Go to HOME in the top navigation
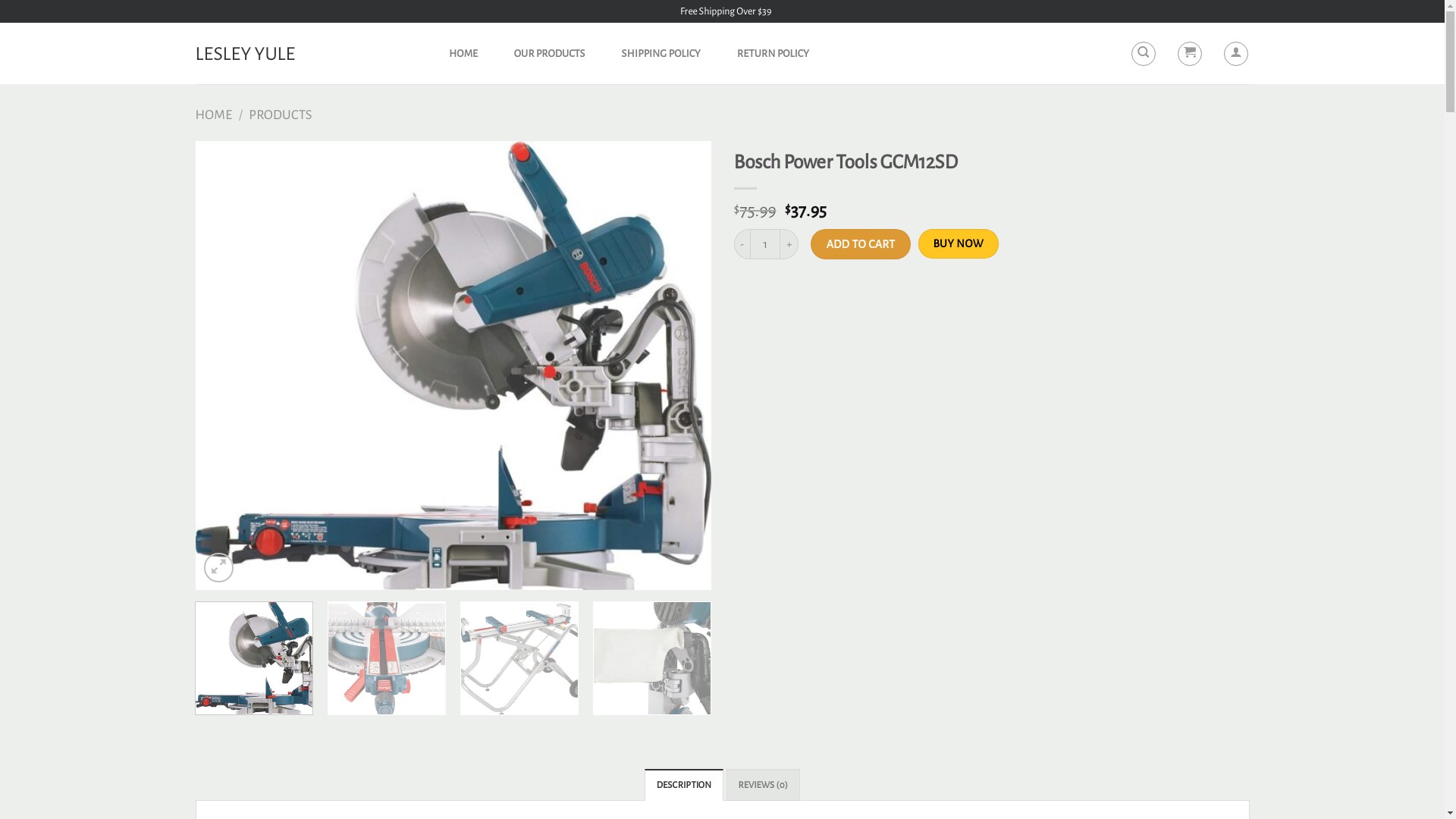This screenshot has height=819, width=1456. pos(463,54)
